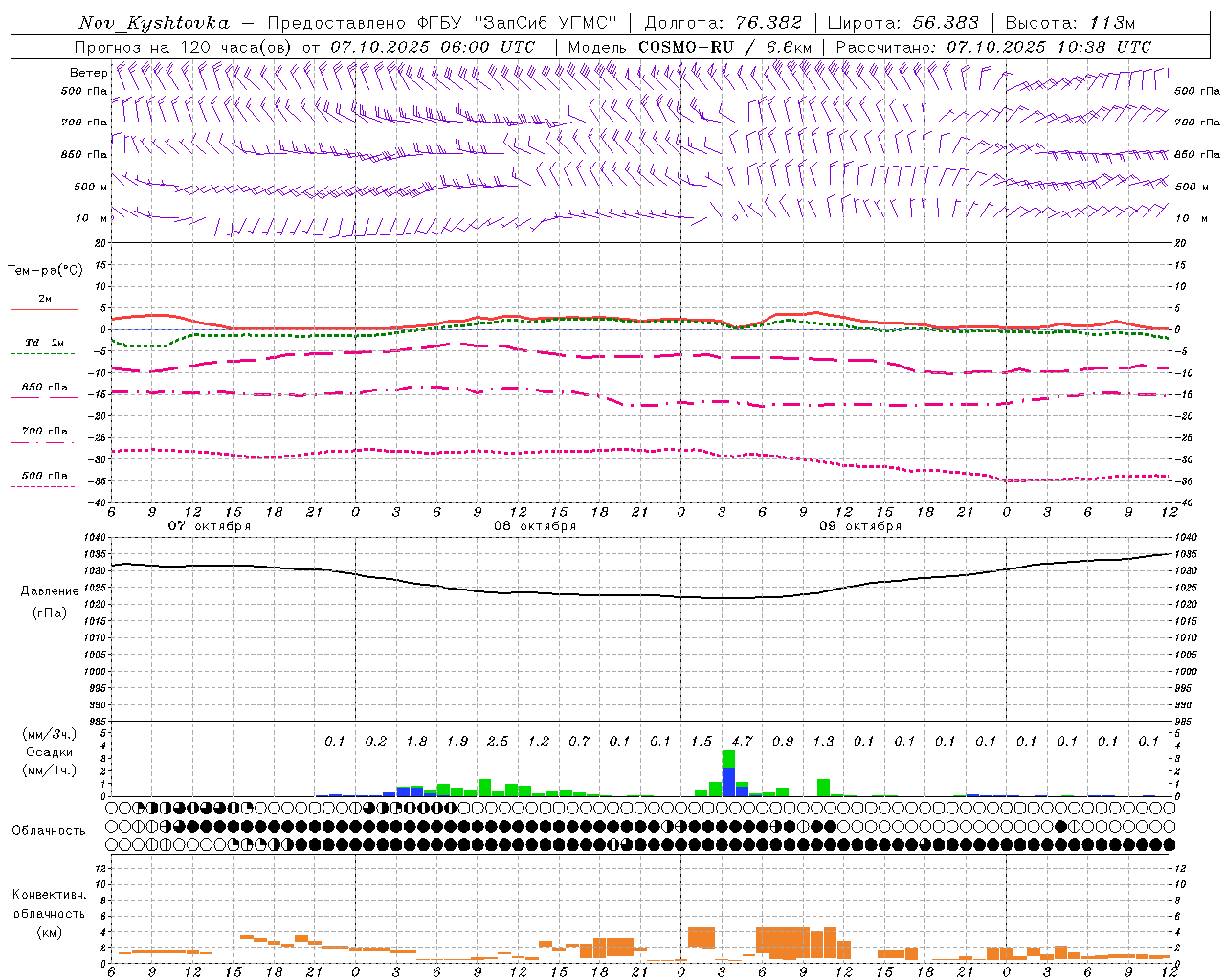Image resolution: width=1225 pixels, height=980 pixels.
Task: Click the forecast start time 07.10.2025 06:00 UTC
Action: [x=433, y=47]
